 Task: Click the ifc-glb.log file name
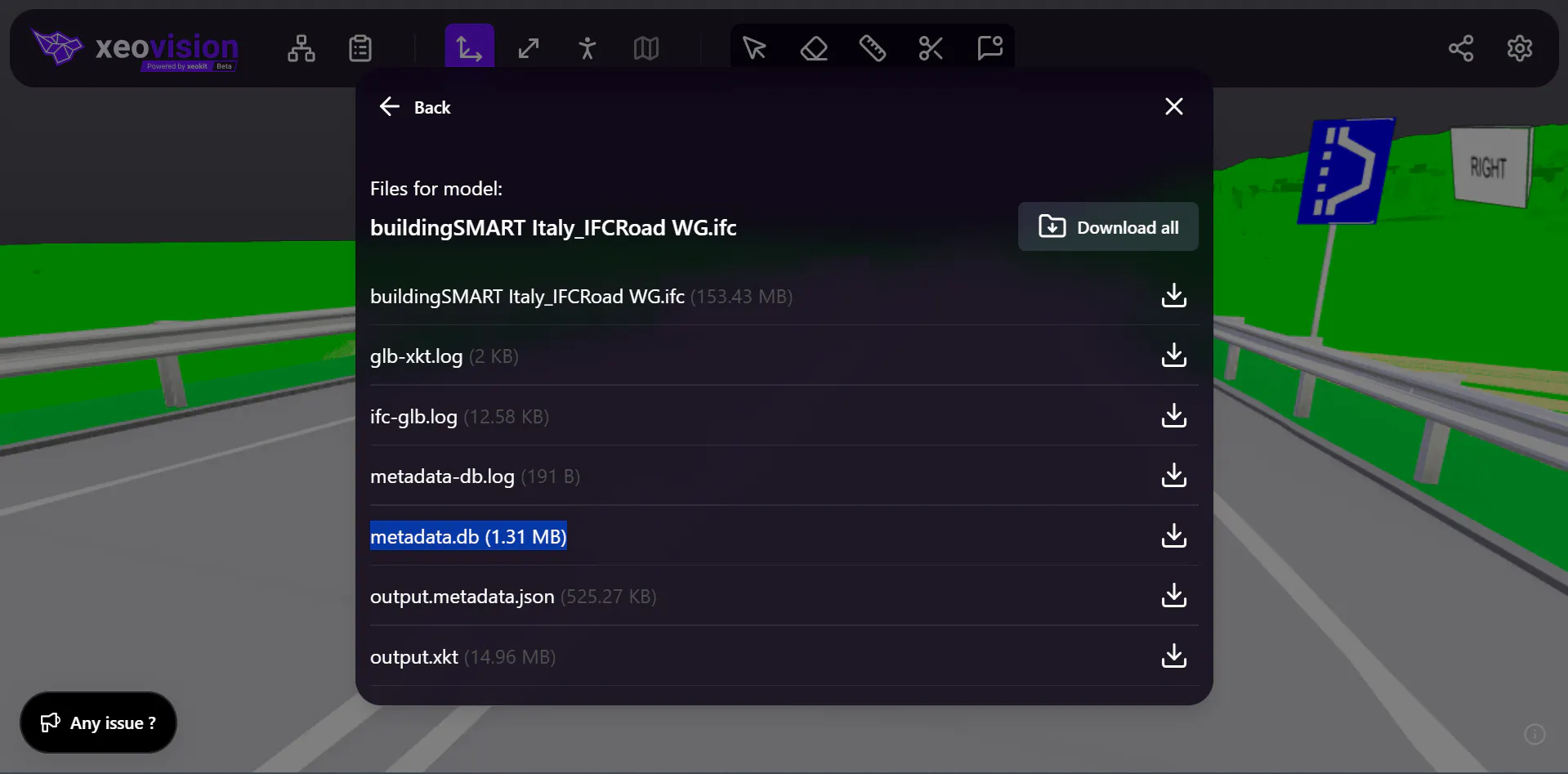[413, 417]
